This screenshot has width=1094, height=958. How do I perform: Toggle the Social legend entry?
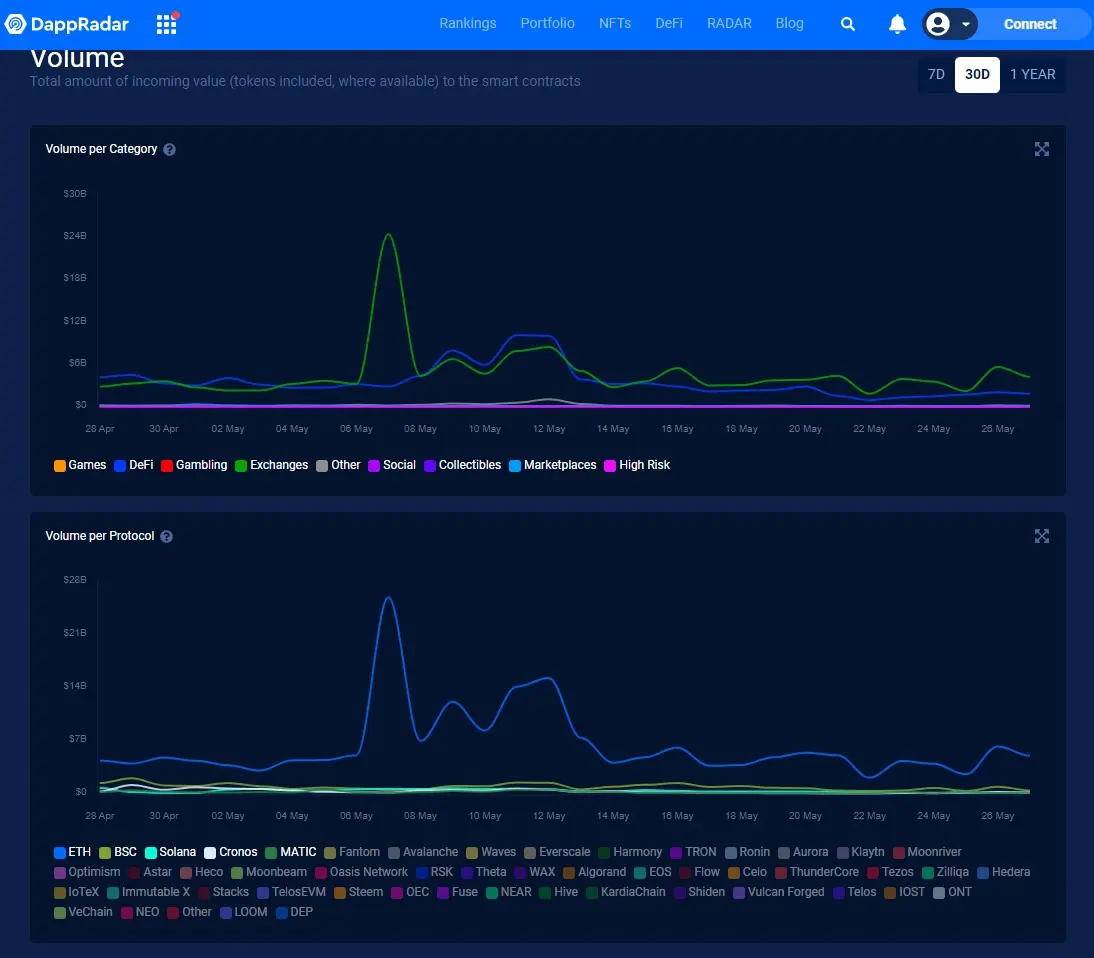pos(392,465)
